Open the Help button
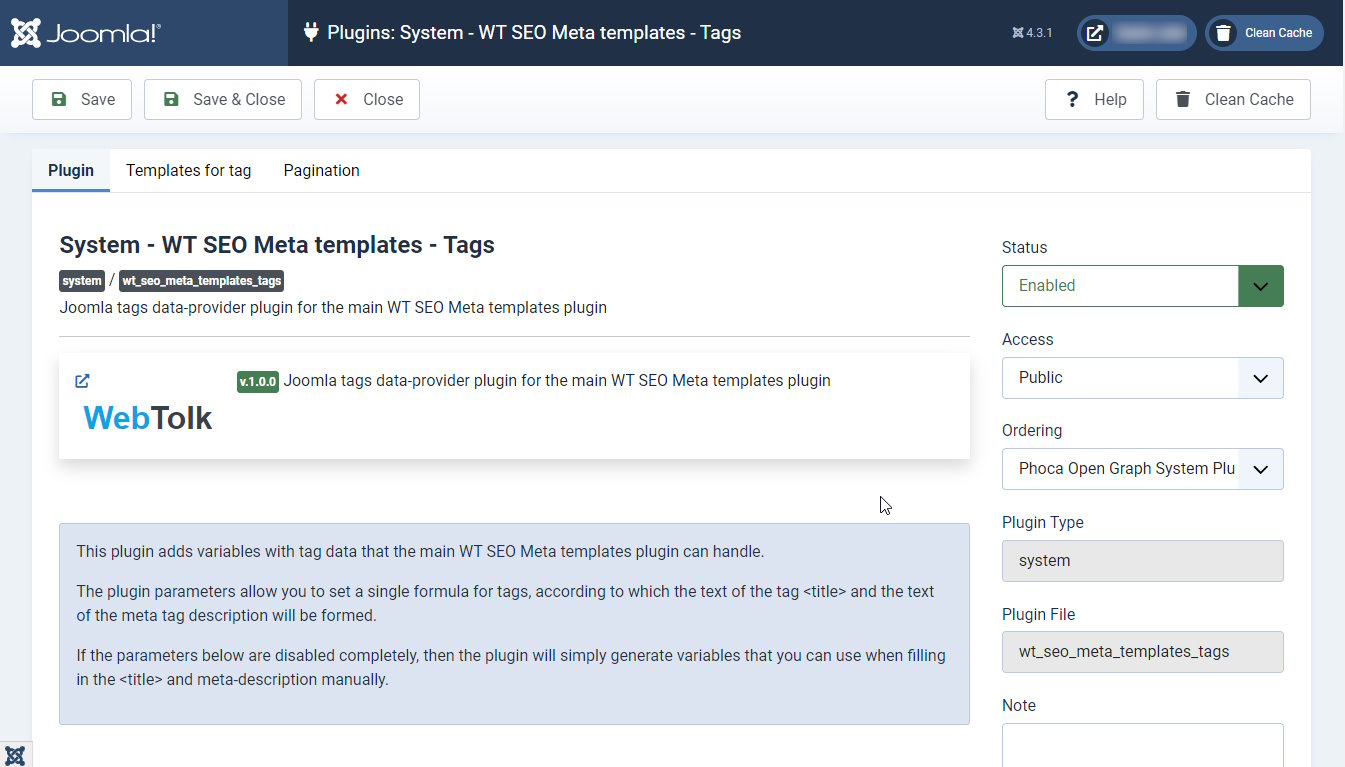This screenshot has width=1345, height=767. pyautogui.click(x=1094, y=100)
